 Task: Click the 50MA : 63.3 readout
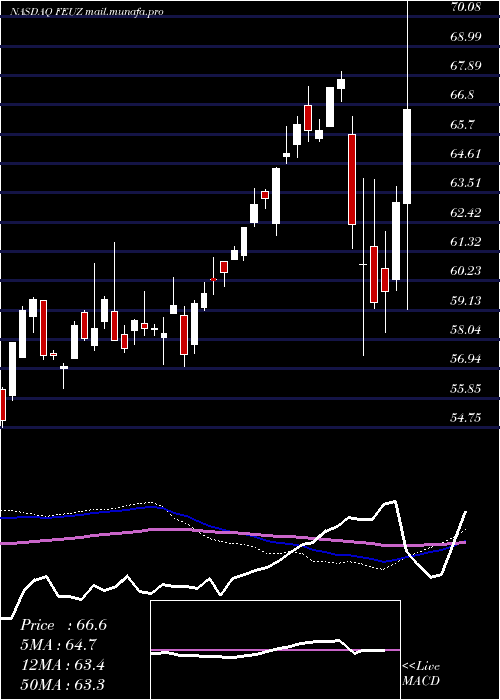coord(62,684)
